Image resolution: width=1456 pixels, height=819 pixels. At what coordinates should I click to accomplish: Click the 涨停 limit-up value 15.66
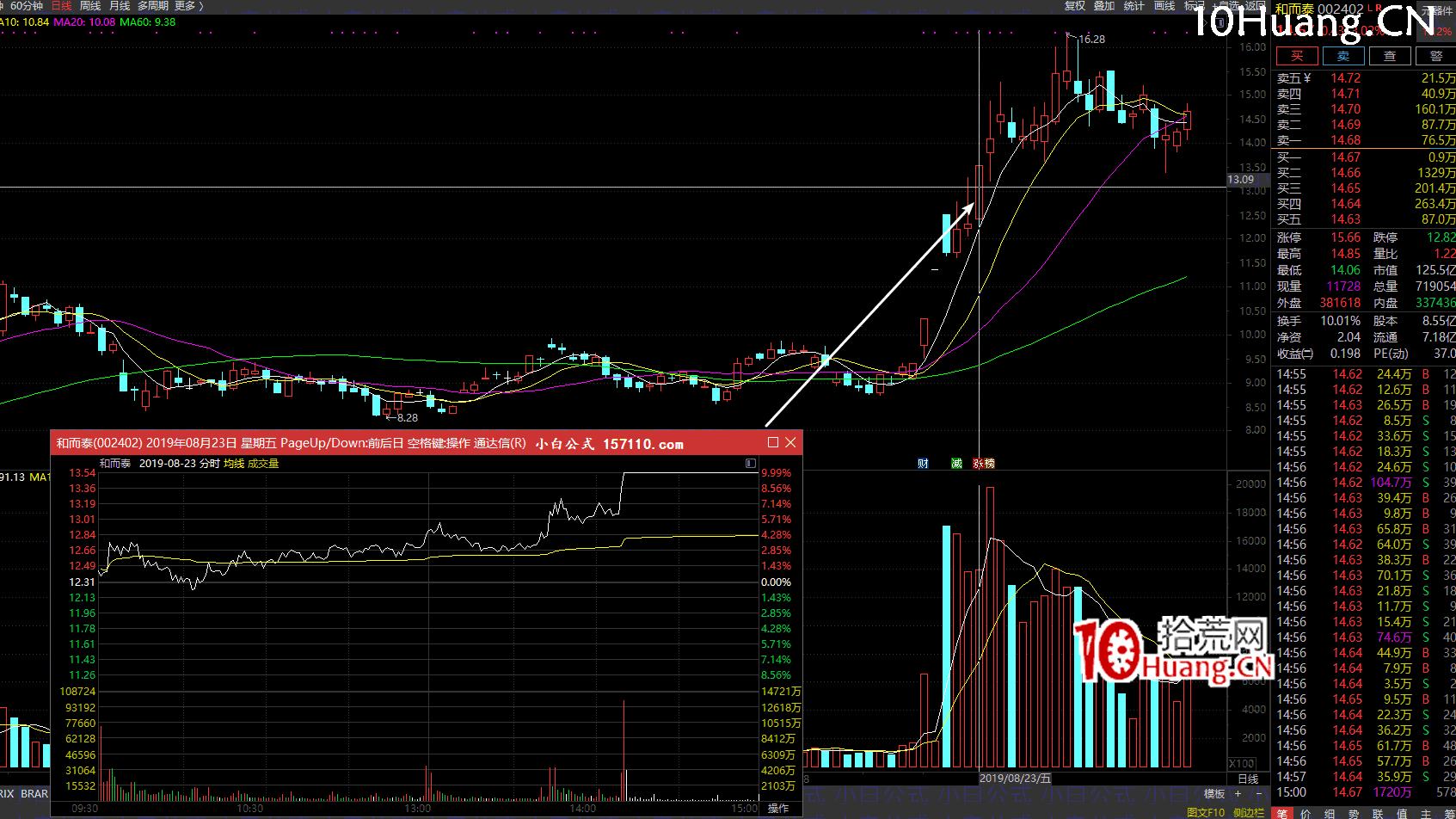[x=1346, y=237]
